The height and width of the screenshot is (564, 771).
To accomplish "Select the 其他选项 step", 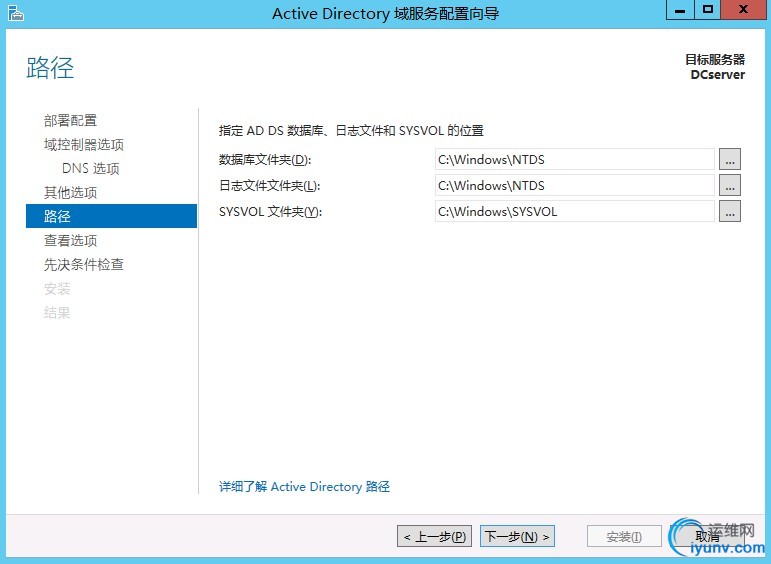I will pos(70,193).
